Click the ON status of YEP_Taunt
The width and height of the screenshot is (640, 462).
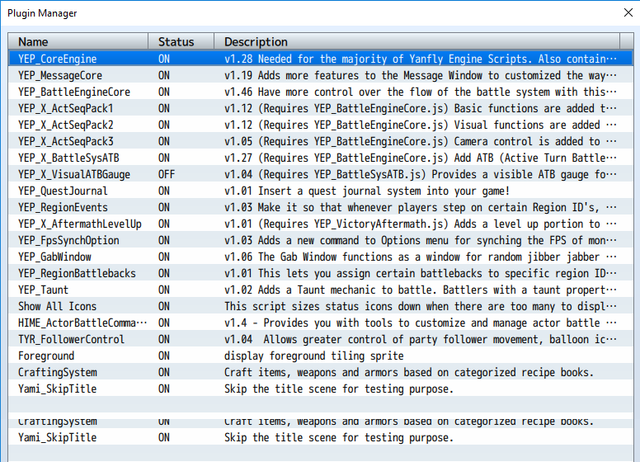tap(164, 290)
